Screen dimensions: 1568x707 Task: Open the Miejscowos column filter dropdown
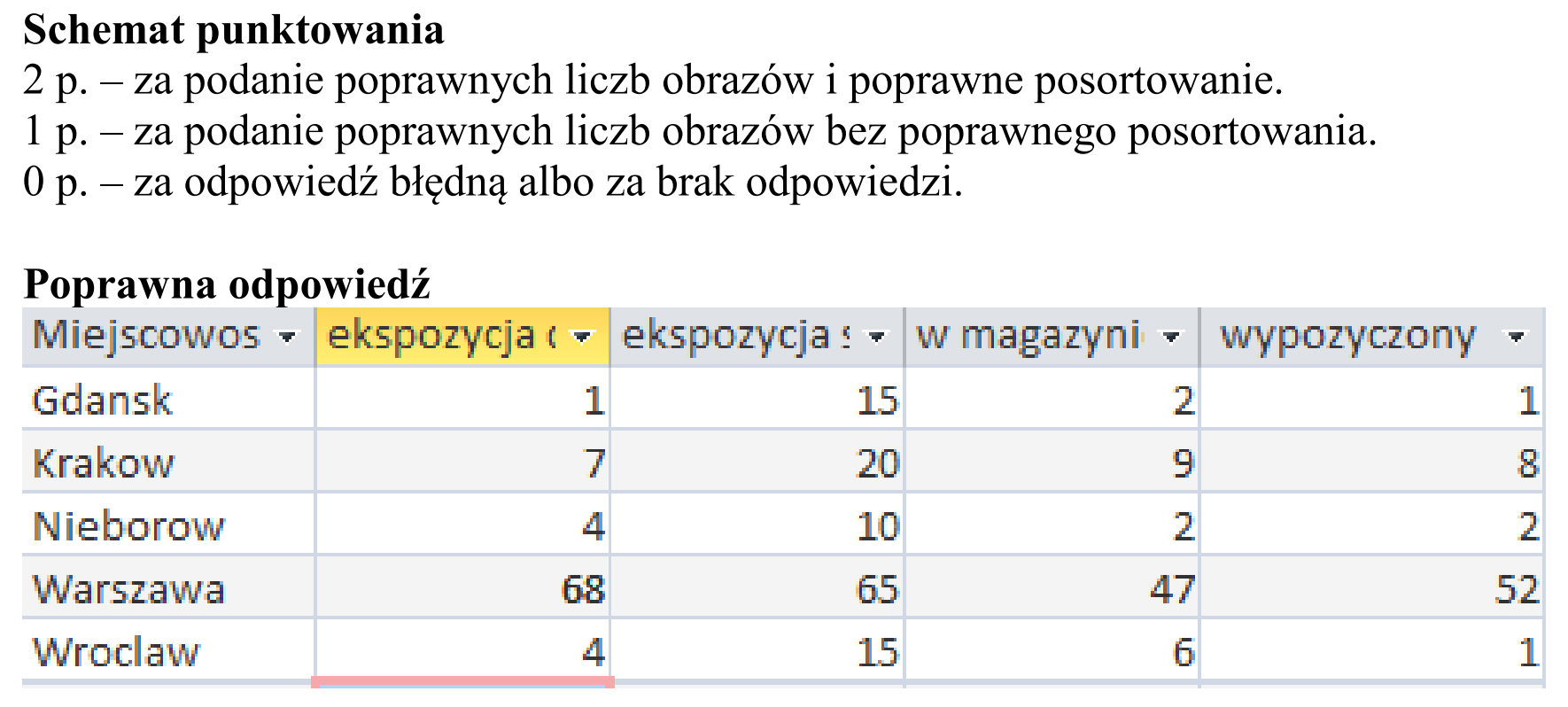tap(286, 338)
